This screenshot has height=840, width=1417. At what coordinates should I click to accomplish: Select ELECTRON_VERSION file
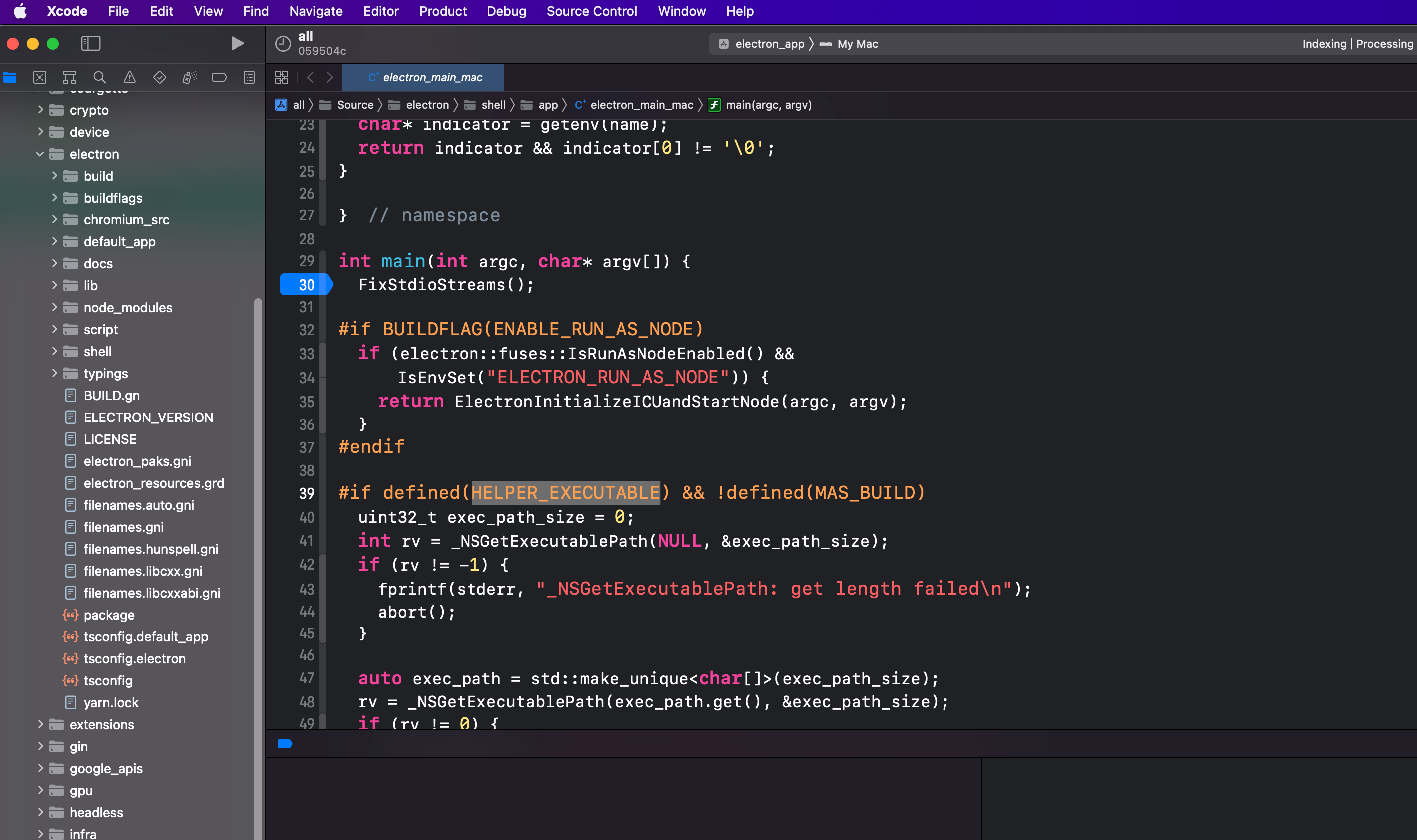point(148,418)
